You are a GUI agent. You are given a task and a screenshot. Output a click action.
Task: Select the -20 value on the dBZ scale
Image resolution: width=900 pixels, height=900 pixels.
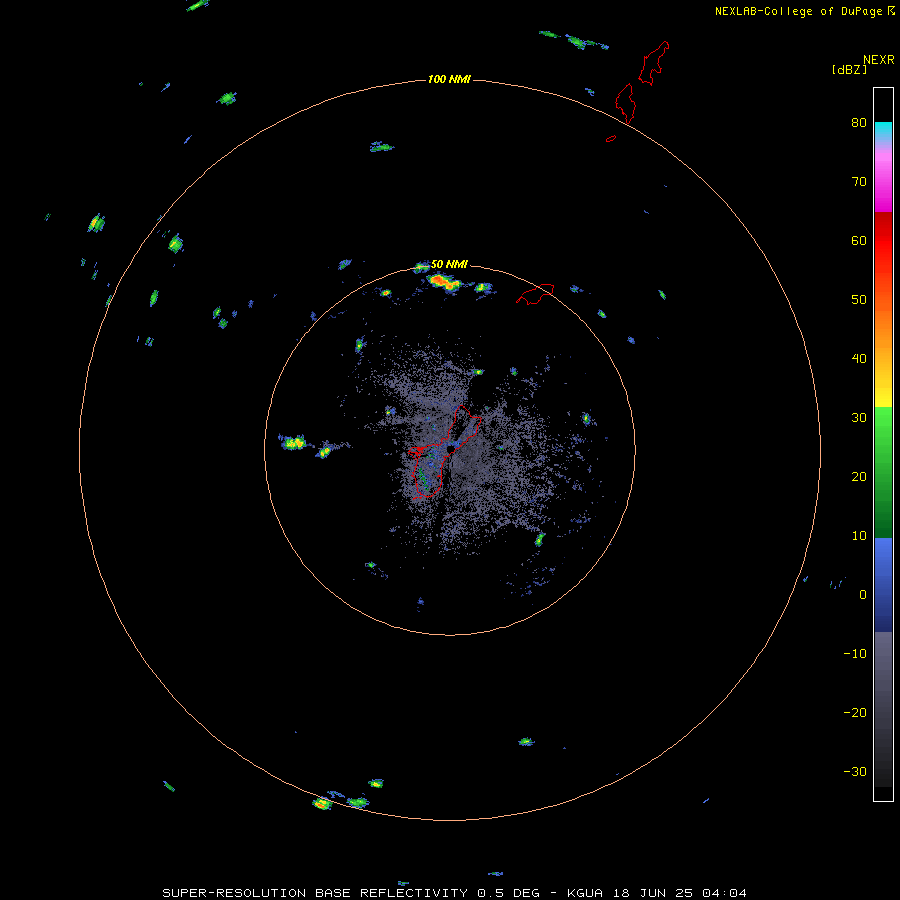855,713
